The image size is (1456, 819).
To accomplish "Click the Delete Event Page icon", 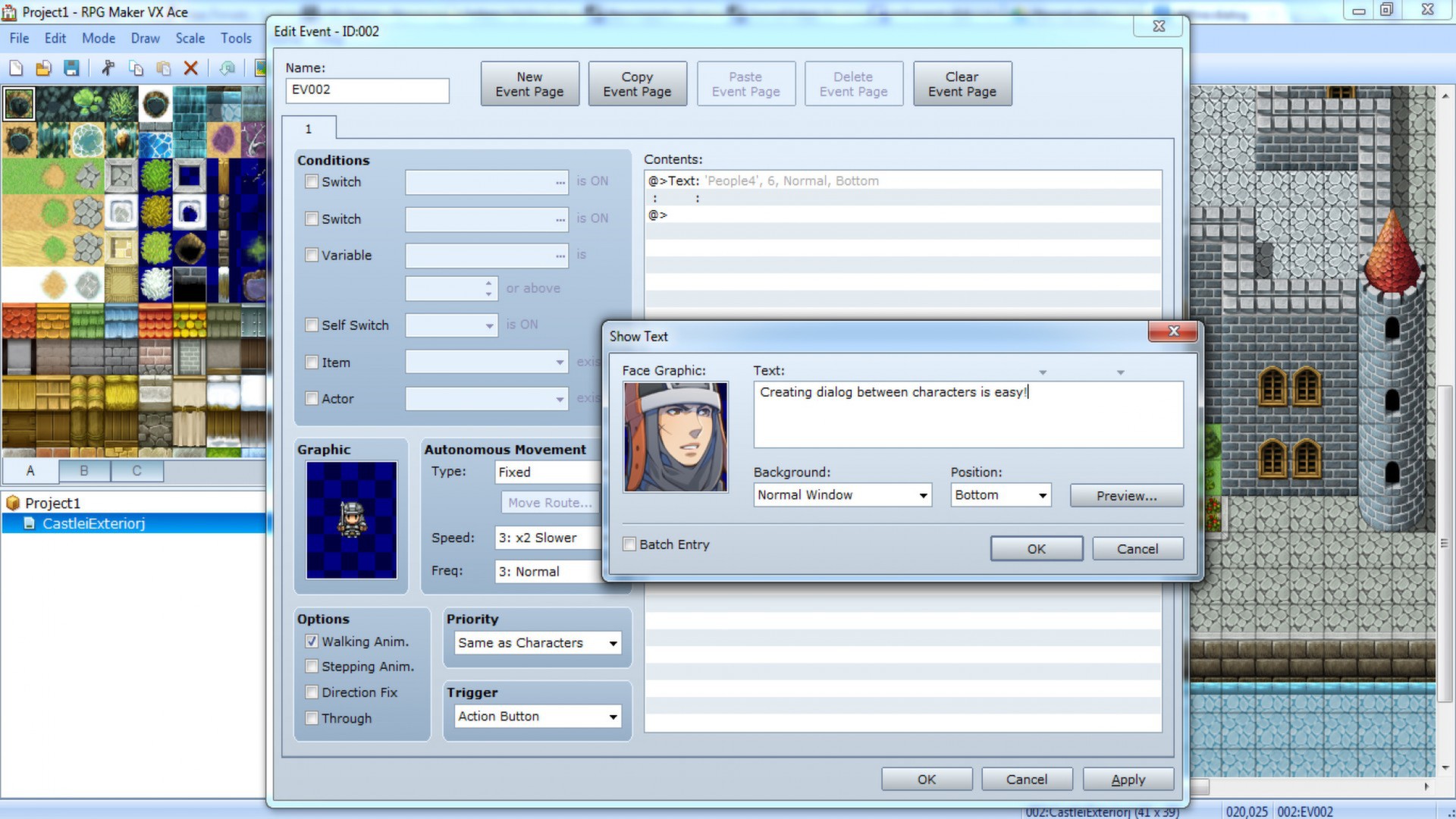I will pyautogui.click(x=852, y=84).
